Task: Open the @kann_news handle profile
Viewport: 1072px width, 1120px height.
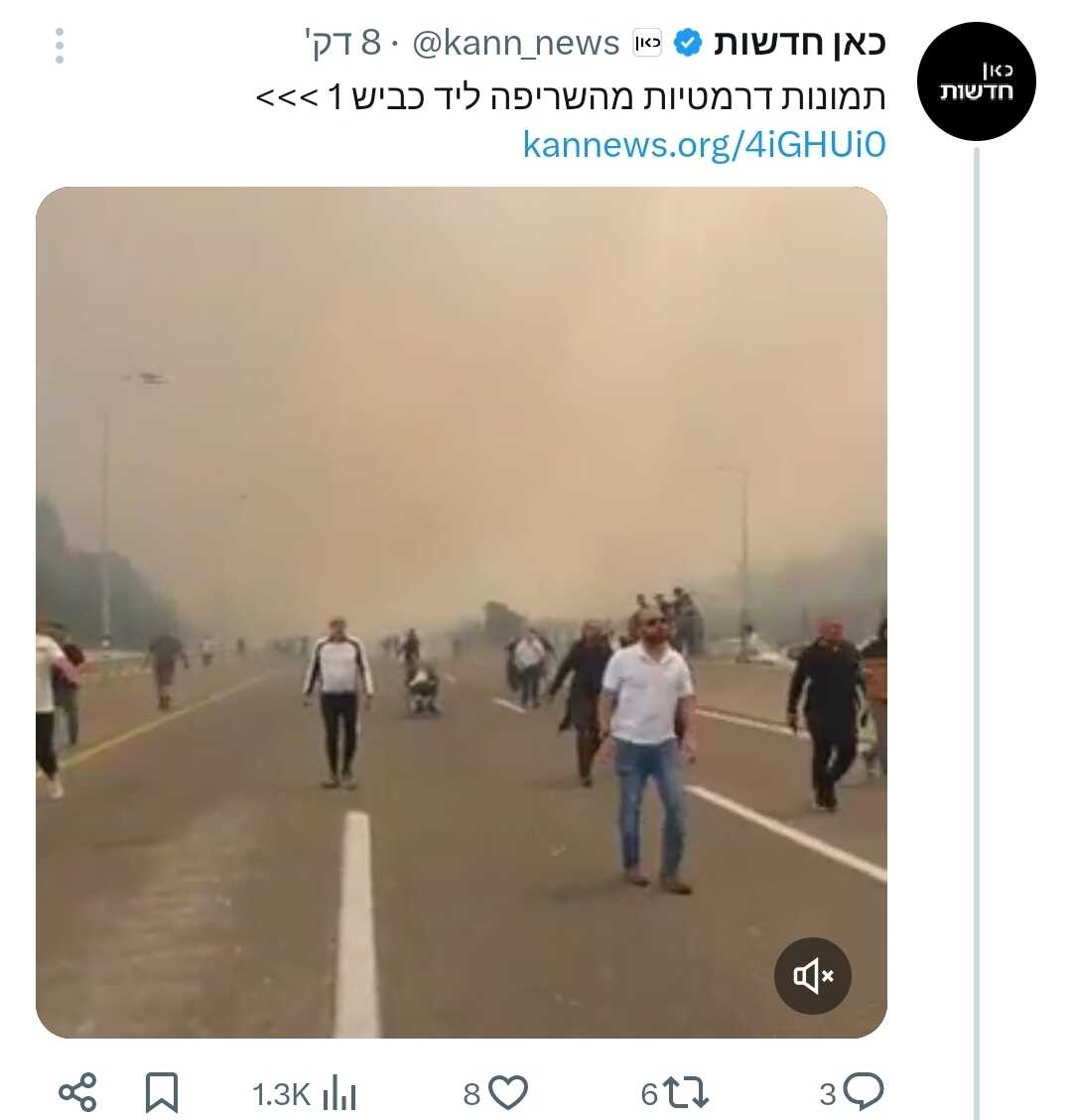Action: [x=515, y=44]
